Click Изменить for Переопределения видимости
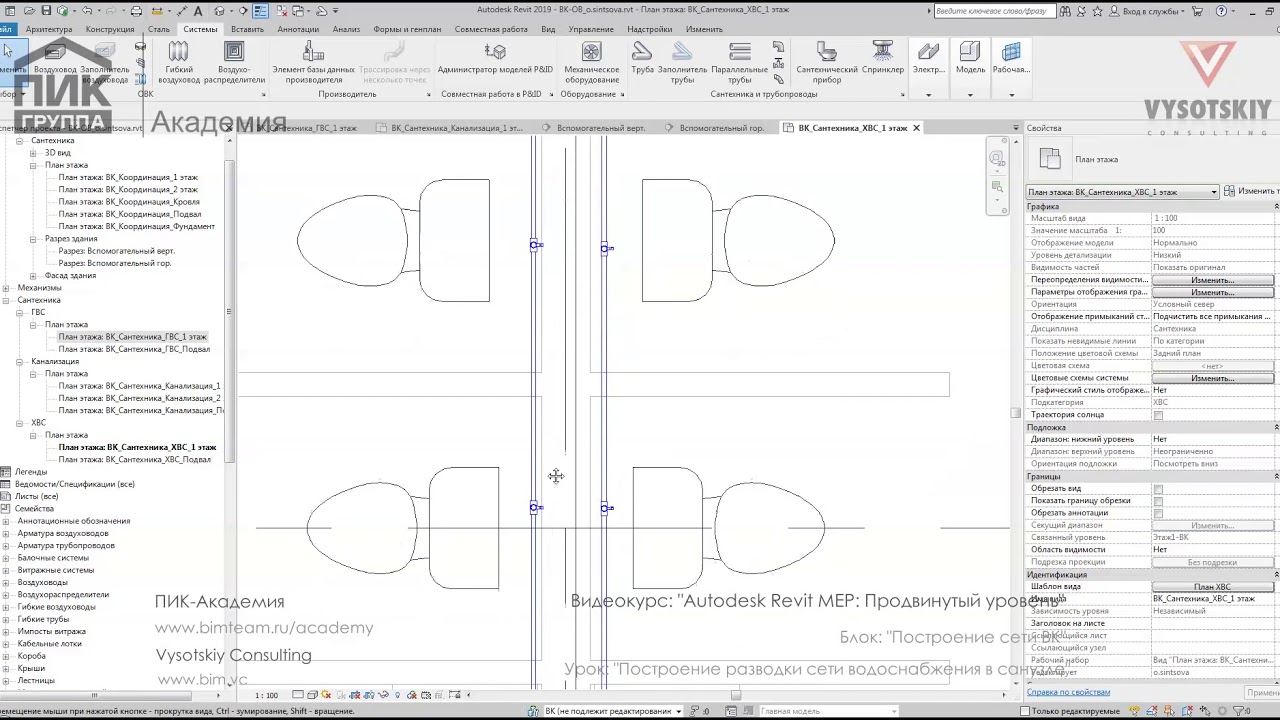 (x=1212, y=280)
